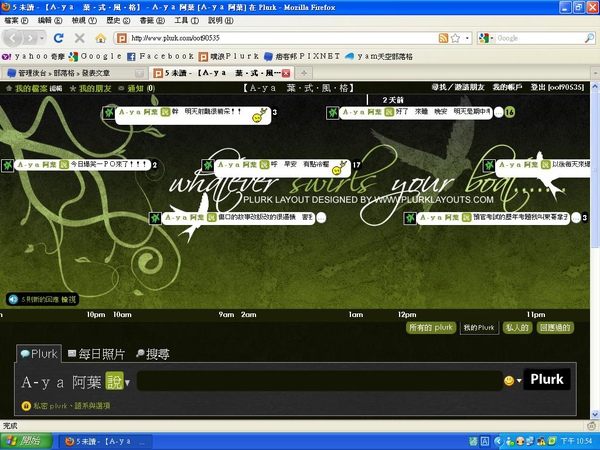Open the Facebook bookmark
The height and width of the screenshot is (450, 600).
pyautogui.click(x=160, y=57)
